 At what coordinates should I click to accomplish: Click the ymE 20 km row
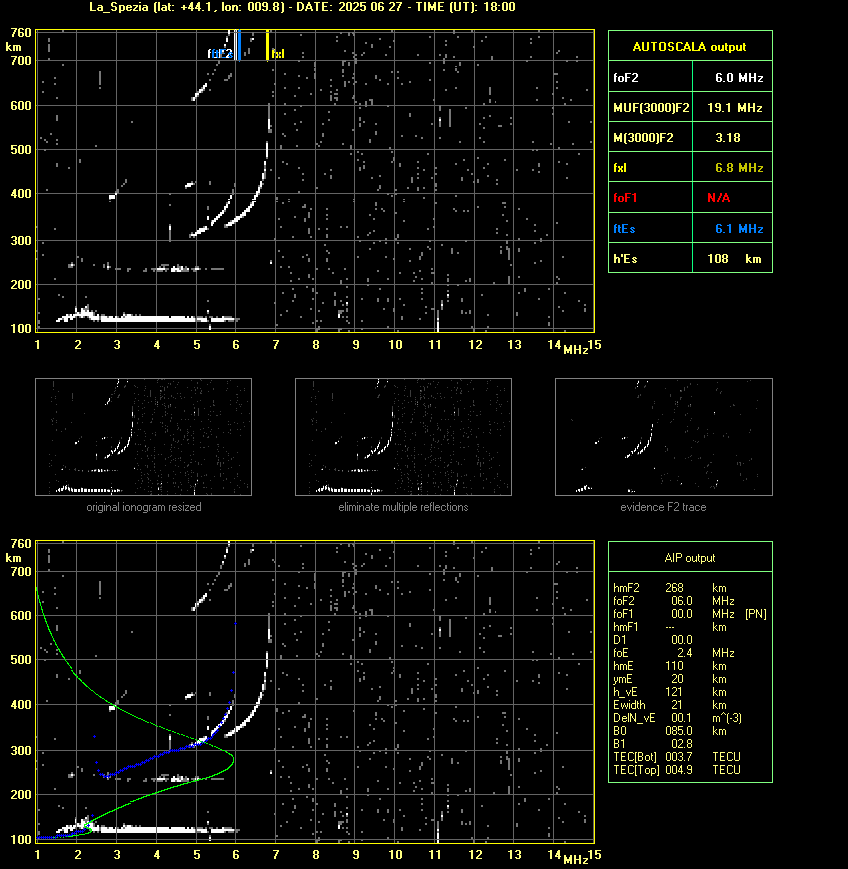pos(670,679)
